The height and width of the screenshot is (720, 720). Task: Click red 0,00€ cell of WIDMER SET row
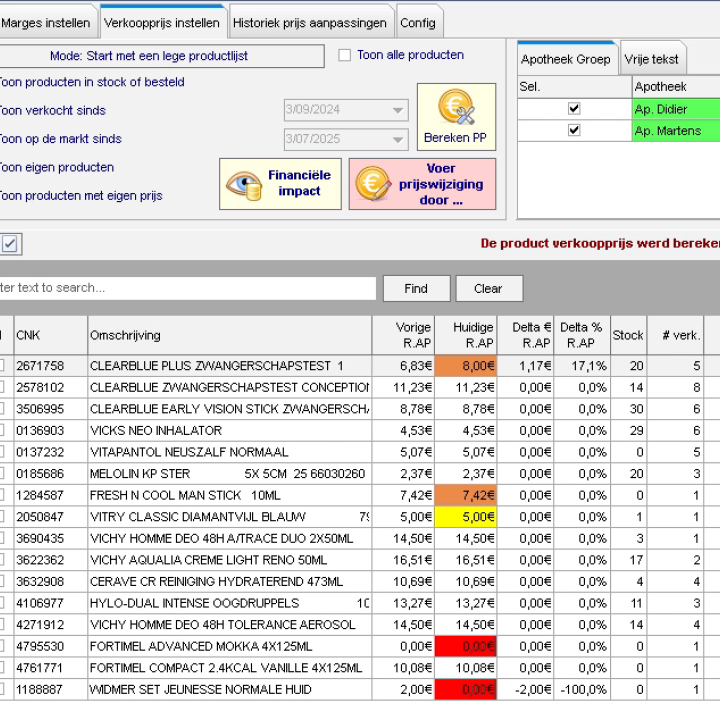click(x=466, y=689)
